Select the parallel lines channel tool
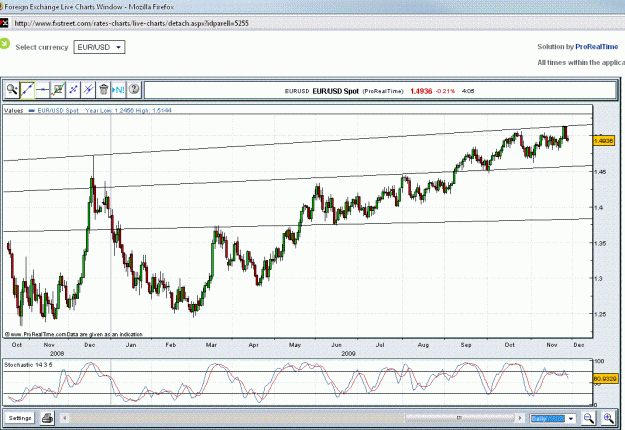Screen dimensions: 625x430 (88, 89)
